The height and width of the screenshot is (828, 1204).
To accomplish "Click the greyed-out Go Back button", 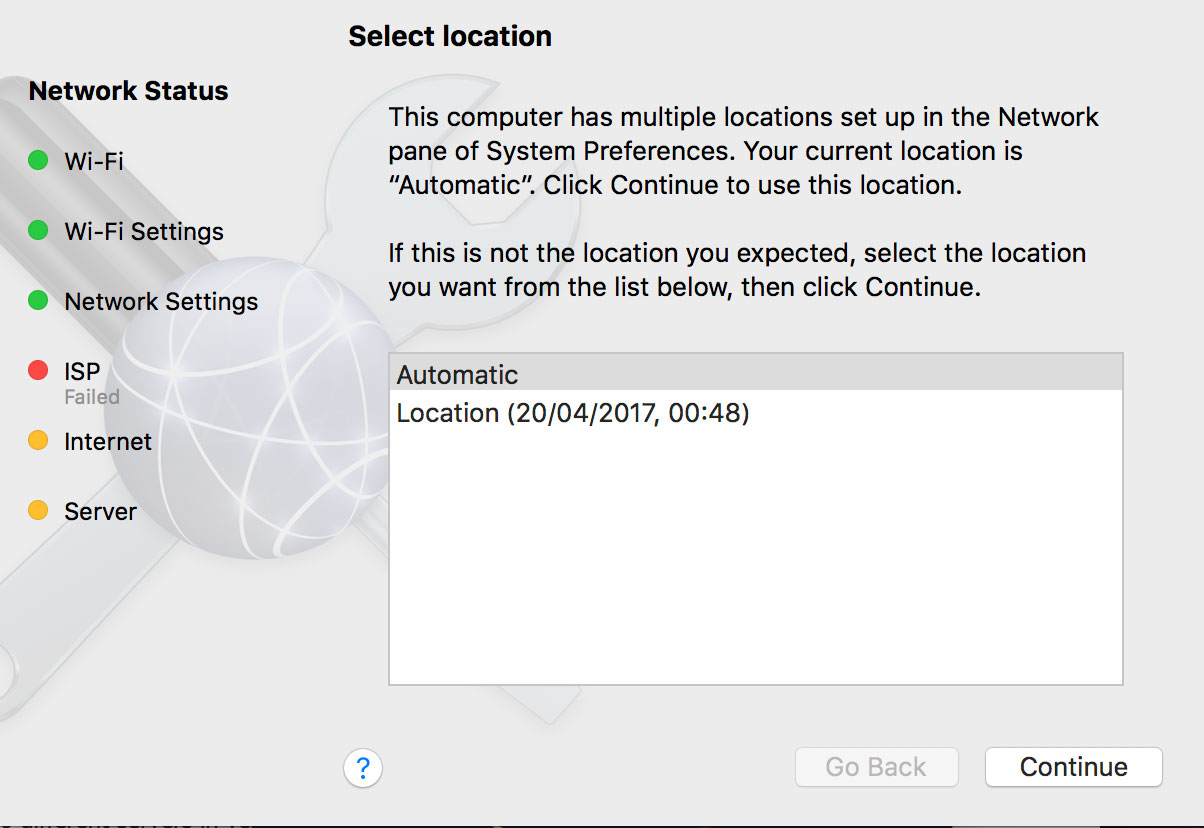I will 876,767.
